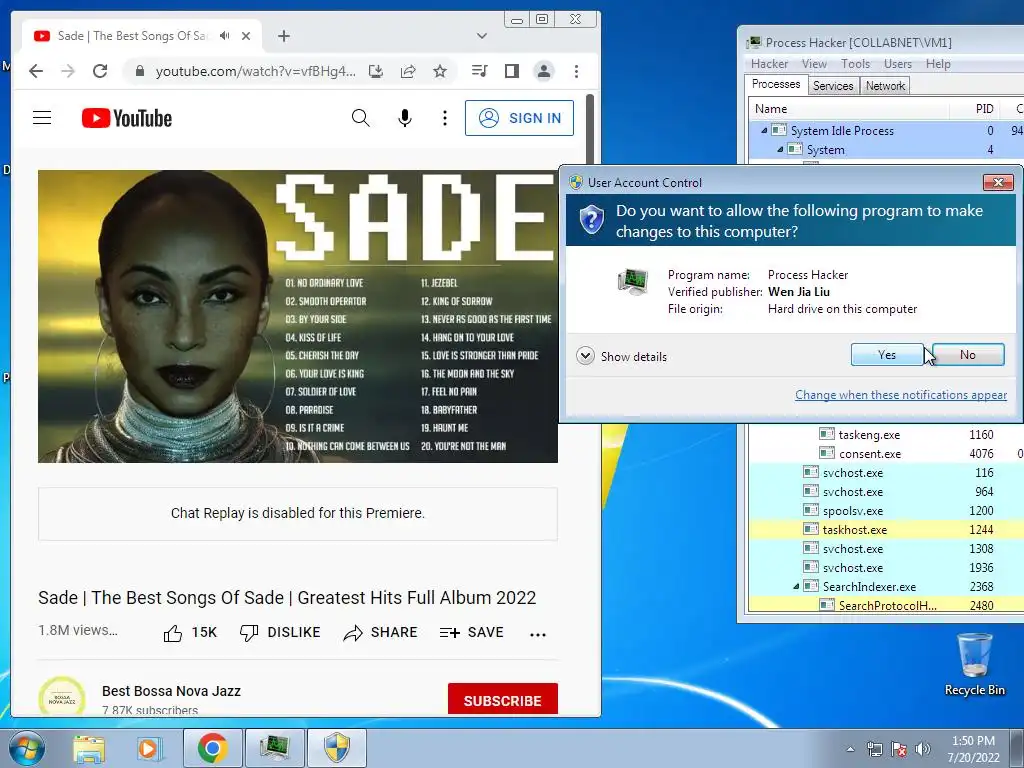Select taskeng.exe process row
Screen dimensions: 1024x768
pyautogui.click(x=886, y=434)
